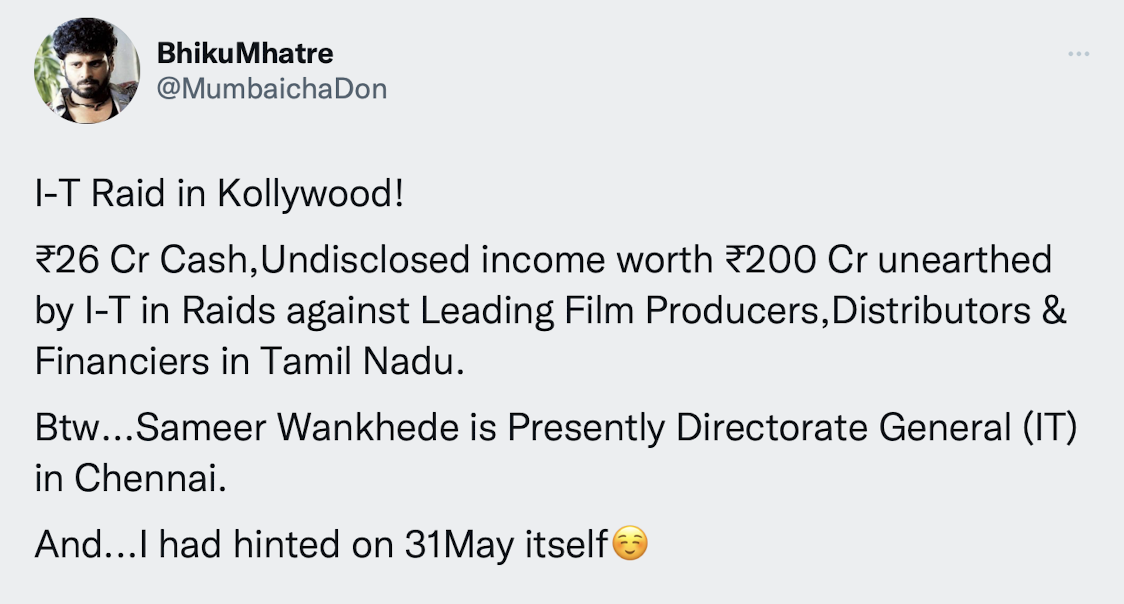The image size is (1124, 604).
Task: Click the 'Btw...' text starting the third paragraph
Action: tap(83, 428)
